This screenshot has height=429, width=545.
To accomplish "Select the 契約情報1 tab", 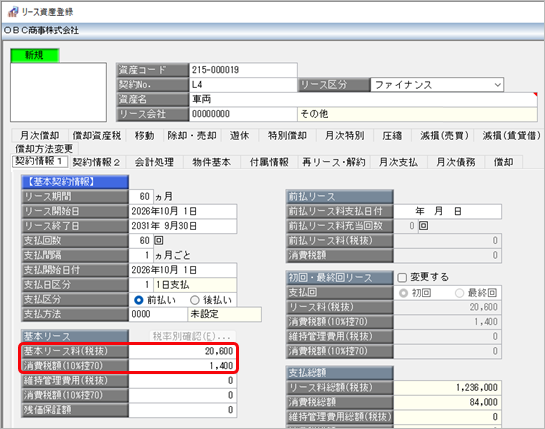I will pos(39,161).
